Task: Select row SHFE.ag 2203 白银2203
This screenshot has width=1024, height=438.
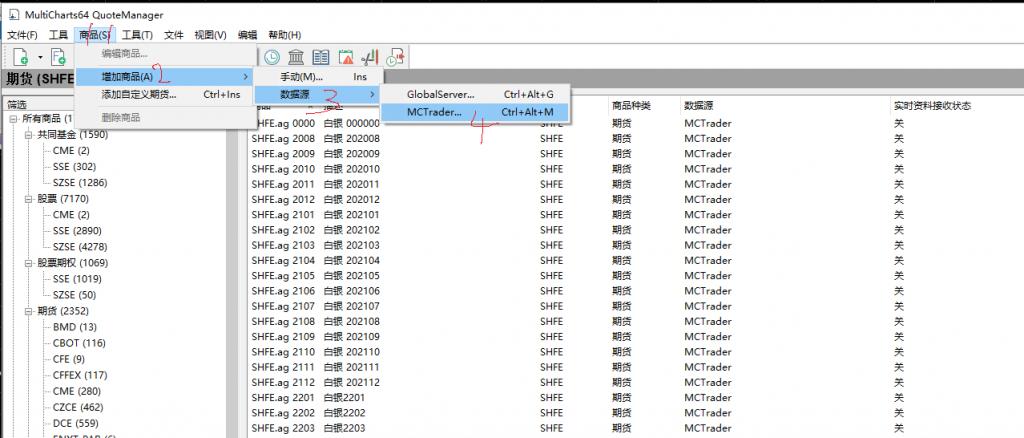Action: [x=635, y=428]
